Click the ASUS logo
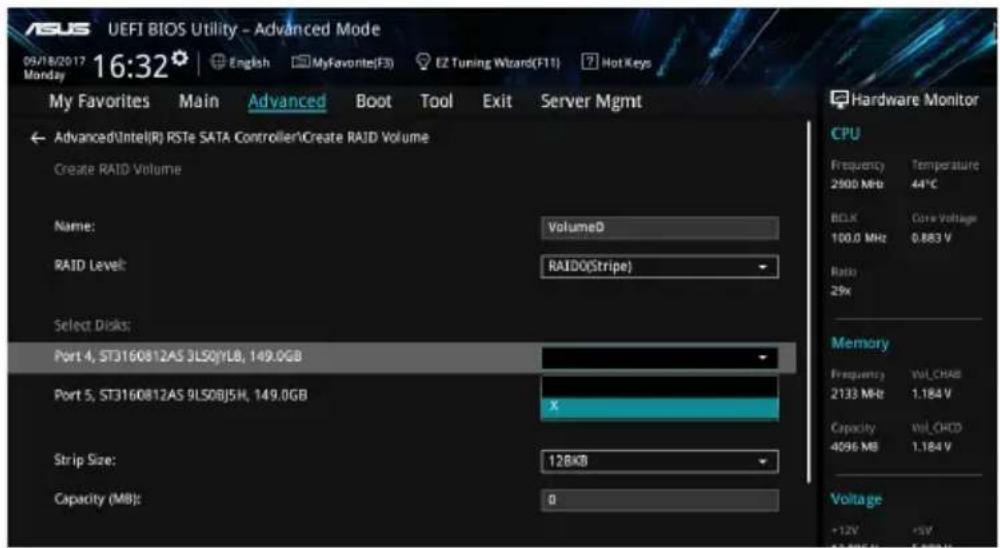This screenshot has height=548, width=1000. pos(57,29)
